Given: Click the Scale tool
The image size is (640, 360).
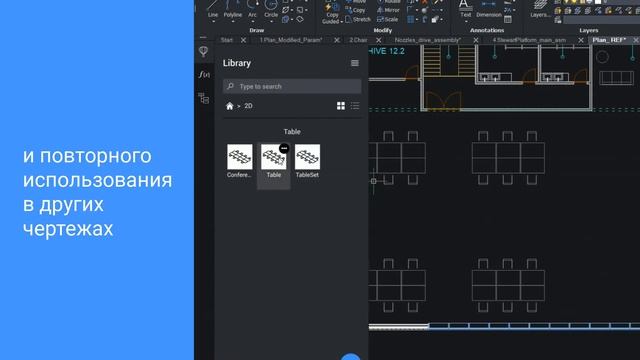Looking at the screenshot, I should (387, 19).
